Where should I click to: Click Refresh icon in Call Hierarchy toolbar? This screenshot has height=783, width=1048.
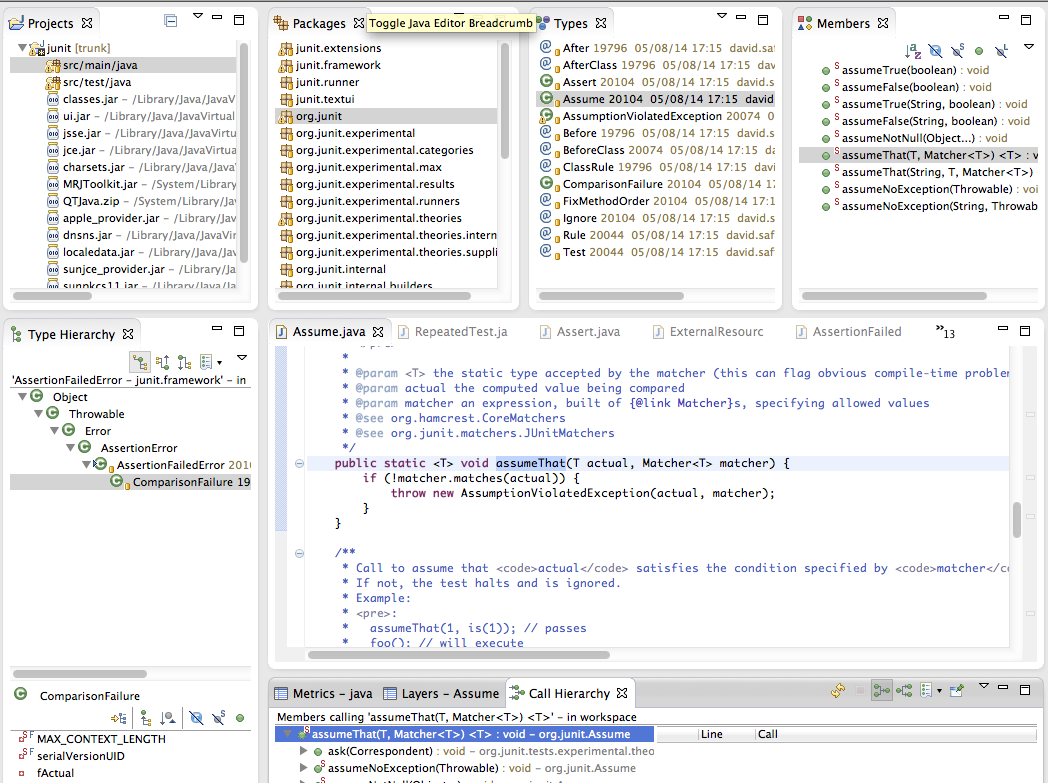tap(839, 691)
